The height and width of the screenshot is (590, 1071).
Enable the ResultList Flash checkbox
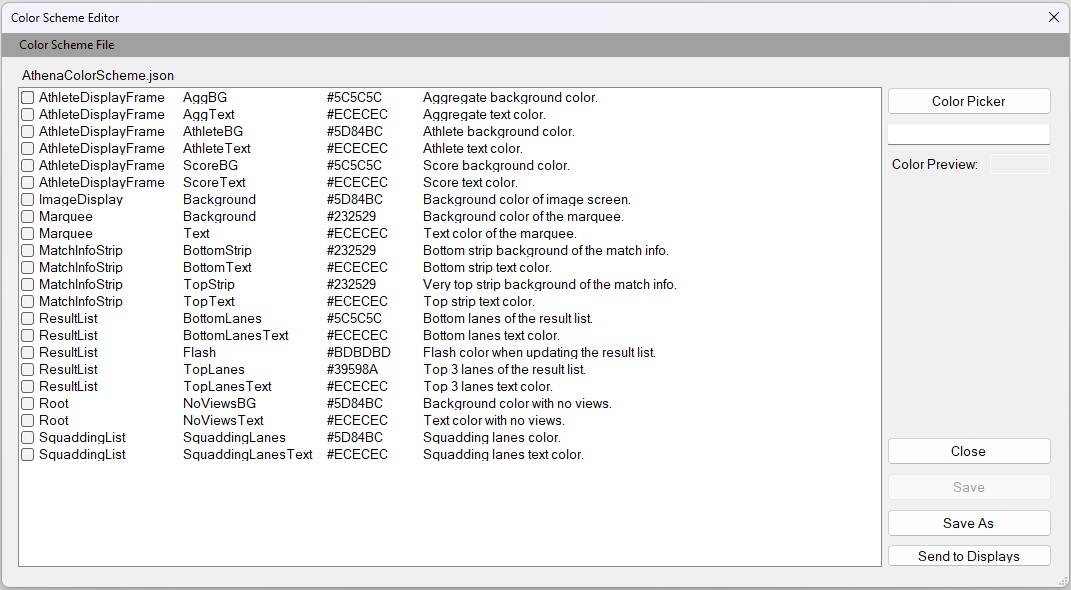coord(28,353)
